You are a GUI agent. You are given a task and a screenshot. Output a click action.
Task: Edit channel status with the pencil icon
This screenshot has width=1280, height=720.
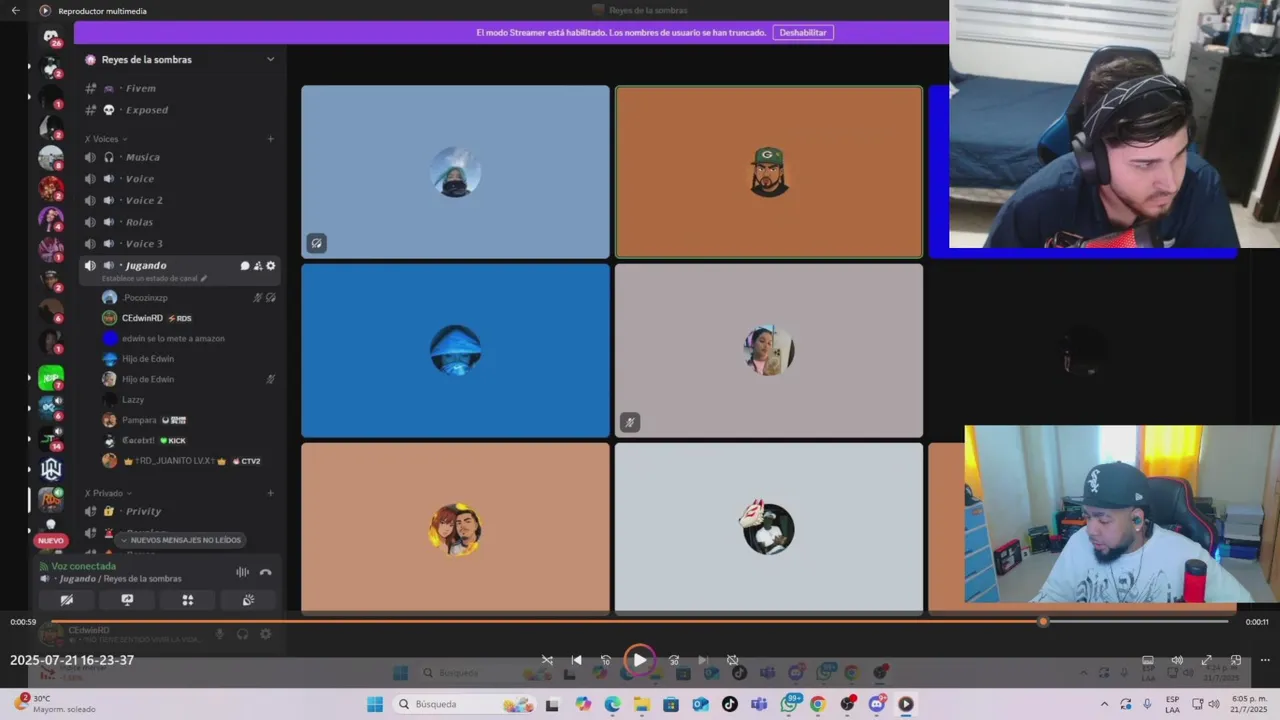click(x=204, y=278)
